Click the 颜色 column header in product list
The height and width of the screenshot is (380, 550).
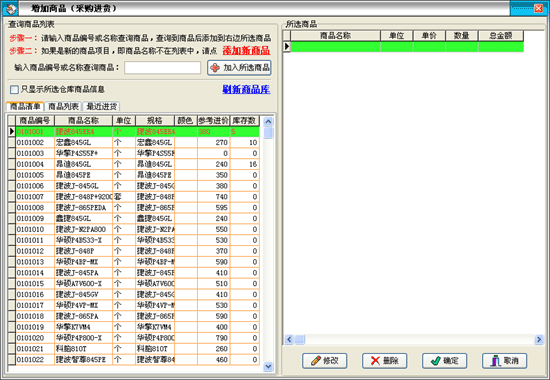(185, 120)
